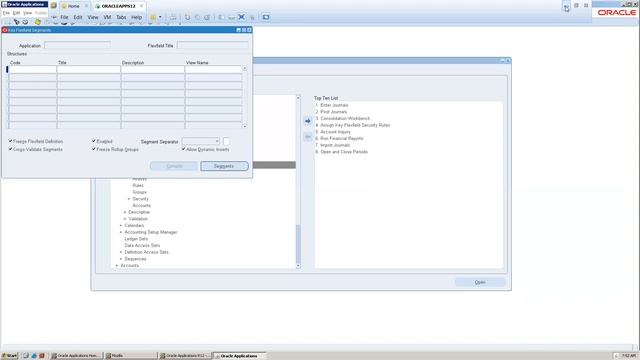This screenshot has height=360, width=640.
Task: Select Post Journals in Top Ten List
Action: [x=331, y=111]
